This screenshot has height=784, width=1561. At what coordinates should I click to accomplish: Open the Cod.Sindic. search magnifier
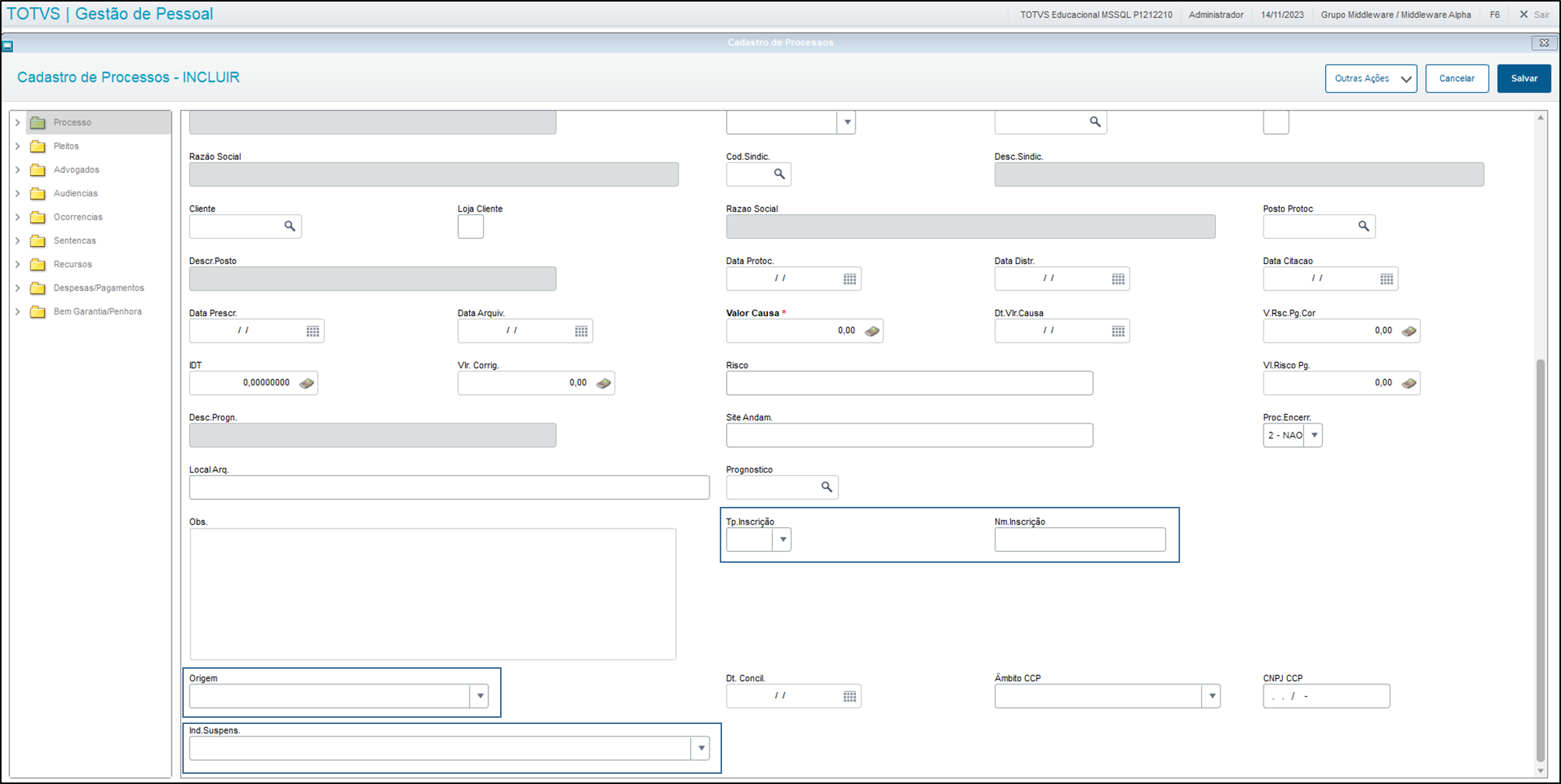(779, 174)
